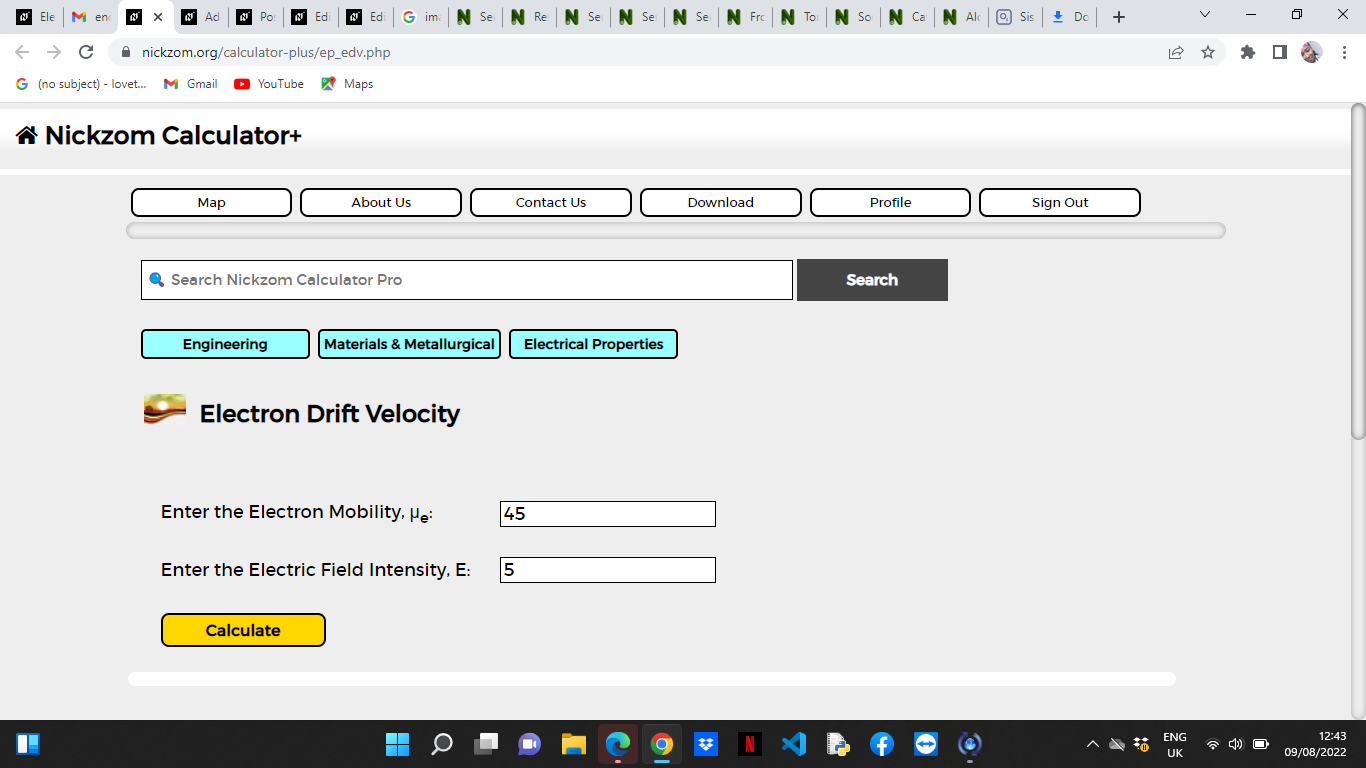Switch to Microsoft Edge on the taskbar
The height and width of the screenshot is (768, 1366).
point(618,744)
